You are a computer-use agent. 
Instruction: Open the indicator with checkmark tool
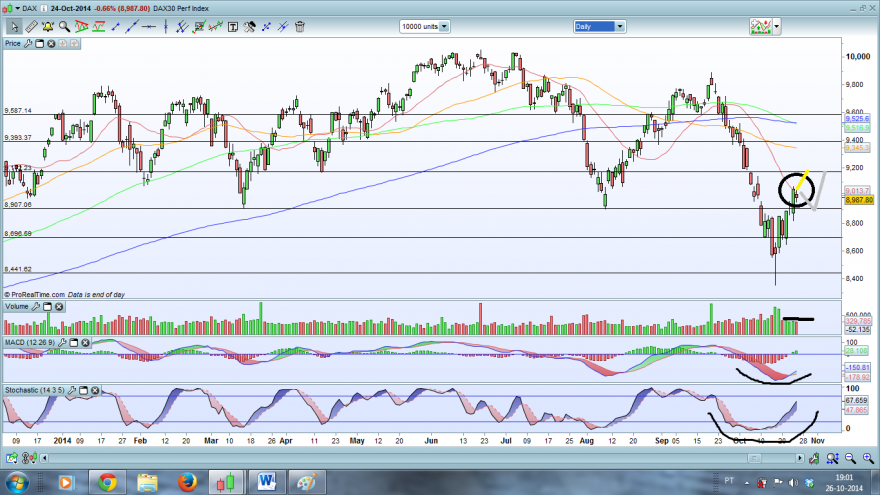coord(199,26)
